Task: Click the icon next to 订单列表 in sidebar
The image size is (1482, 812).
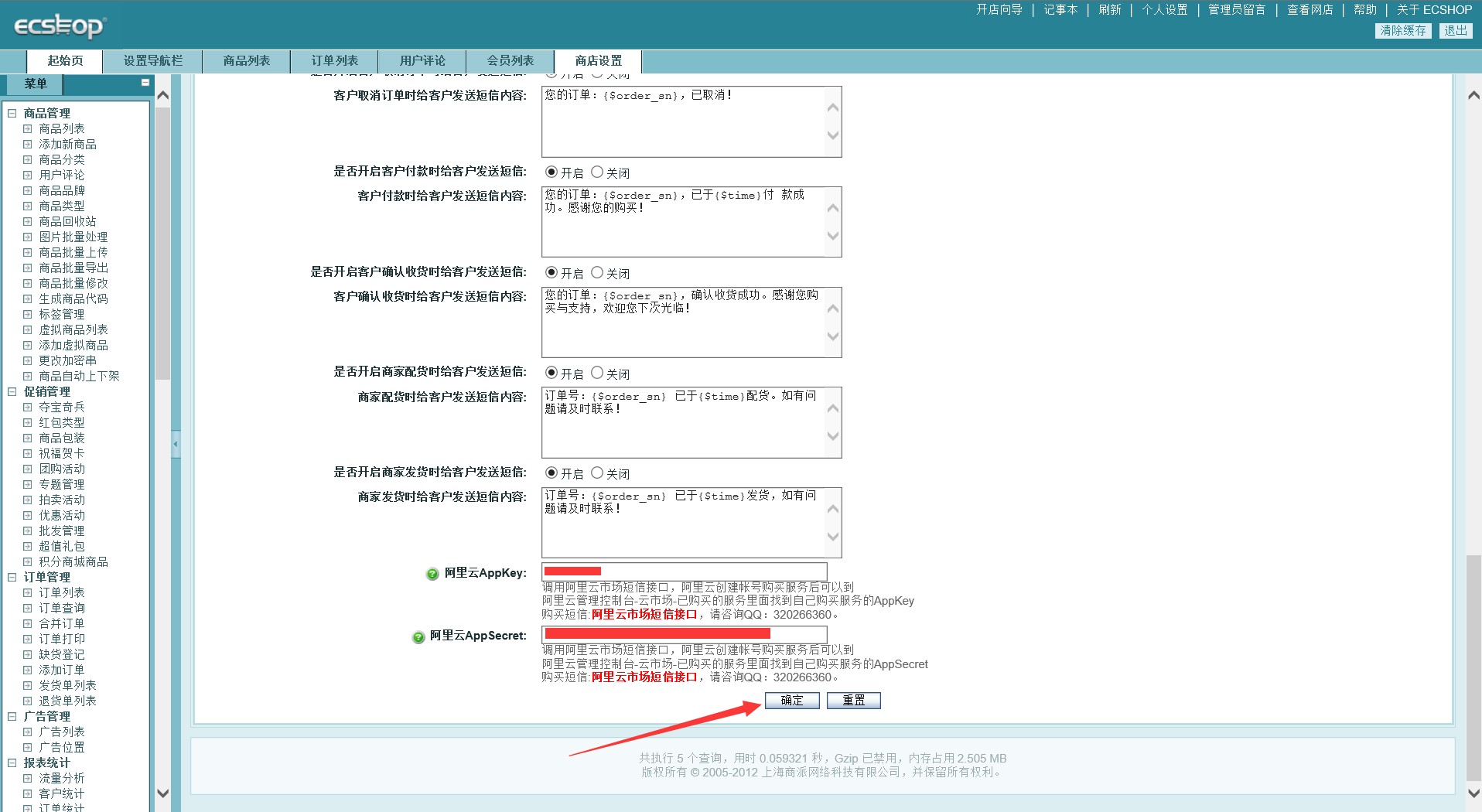Action: (28, 593)
